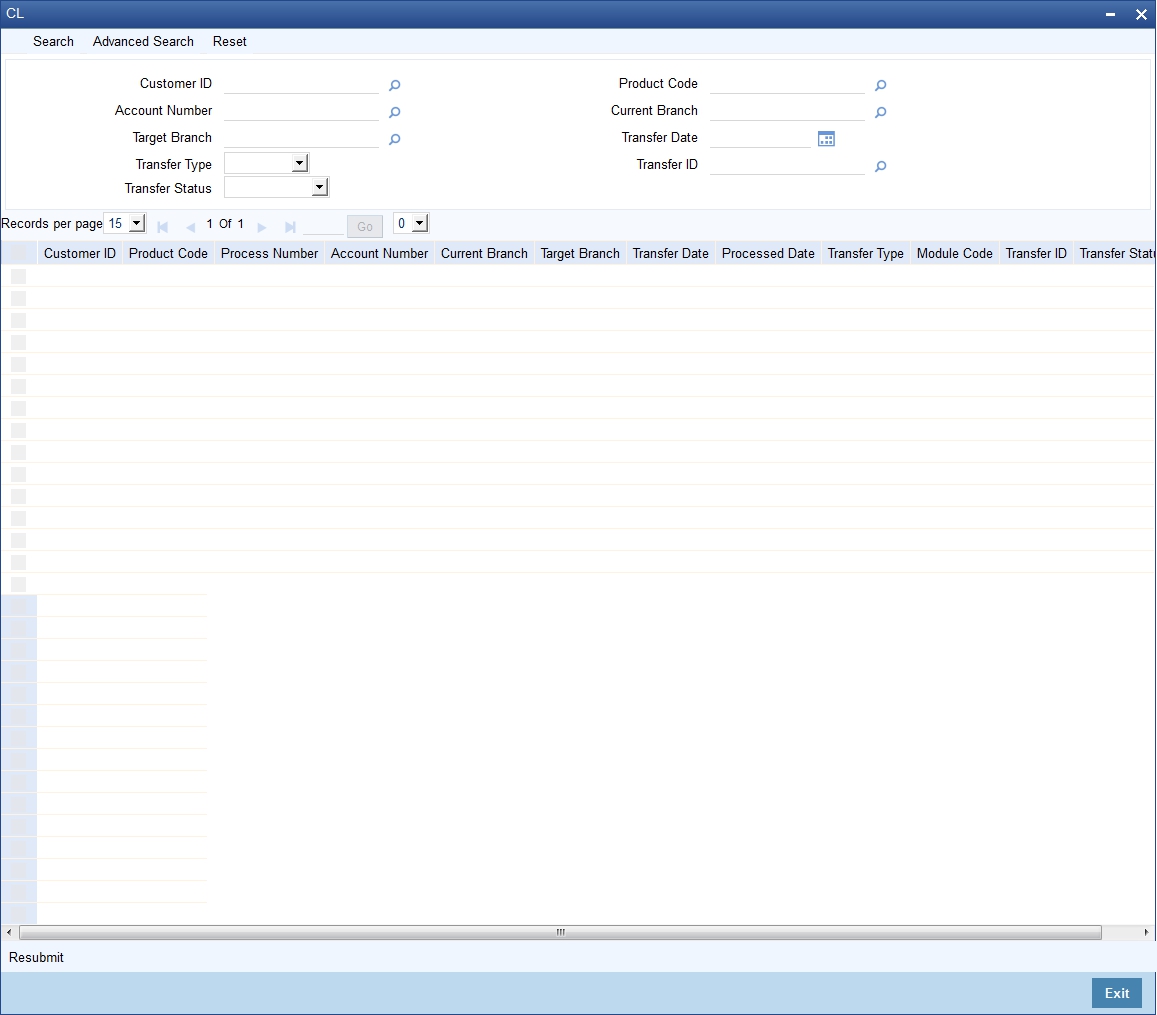This screenshot has height=1015, width=1157.
Task: Tick the second row checkbox in results
Action: click(x=18, y=298)
